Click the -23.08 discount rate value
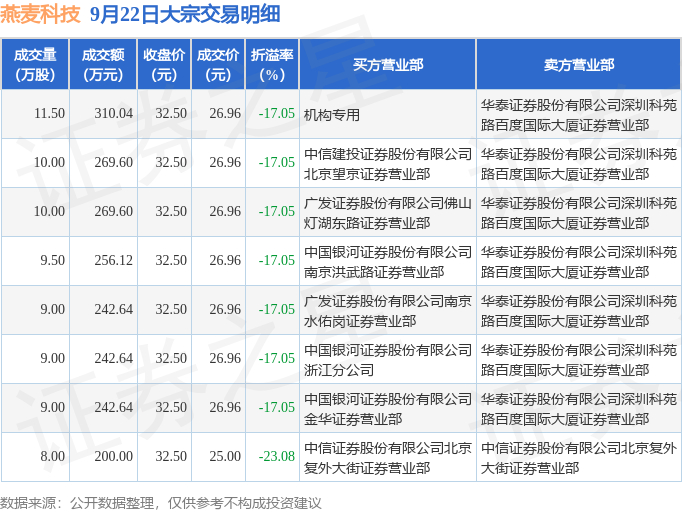 (277, 456)
